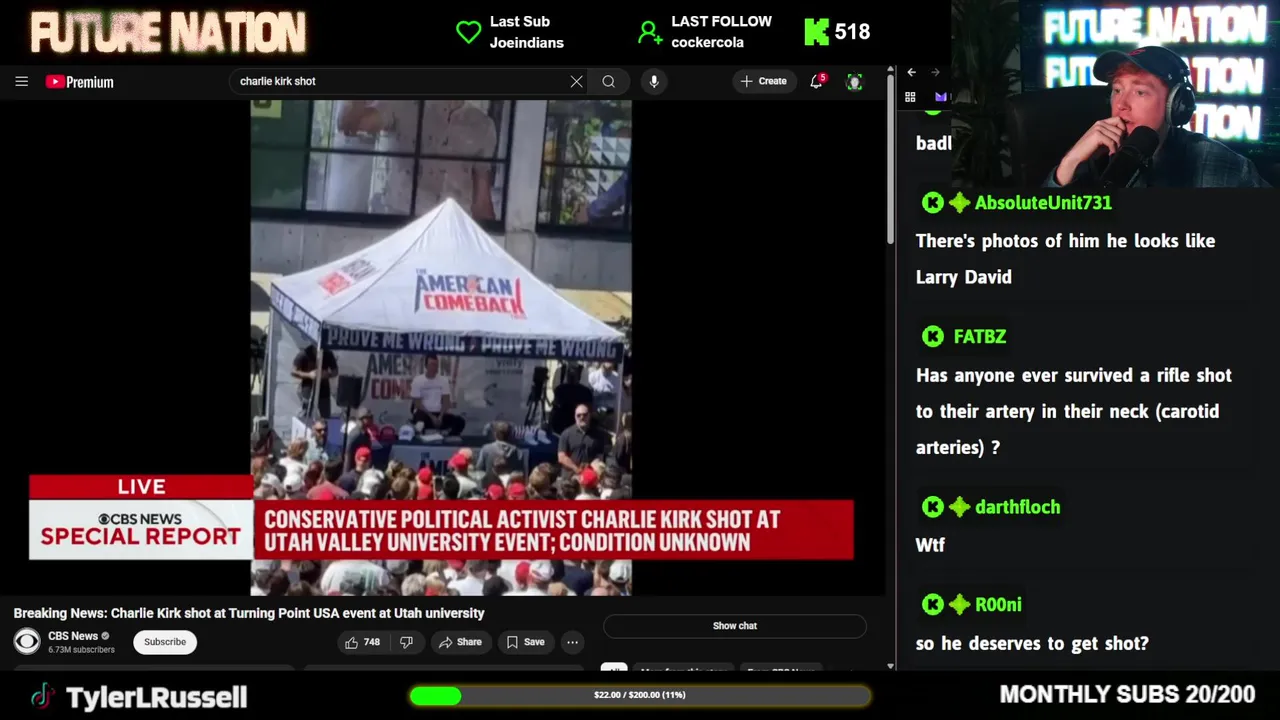This screenshot has width=1280, height=720.
Task: Open chat user AbsoluteUnit731's name
Action: pos(1043,203)
